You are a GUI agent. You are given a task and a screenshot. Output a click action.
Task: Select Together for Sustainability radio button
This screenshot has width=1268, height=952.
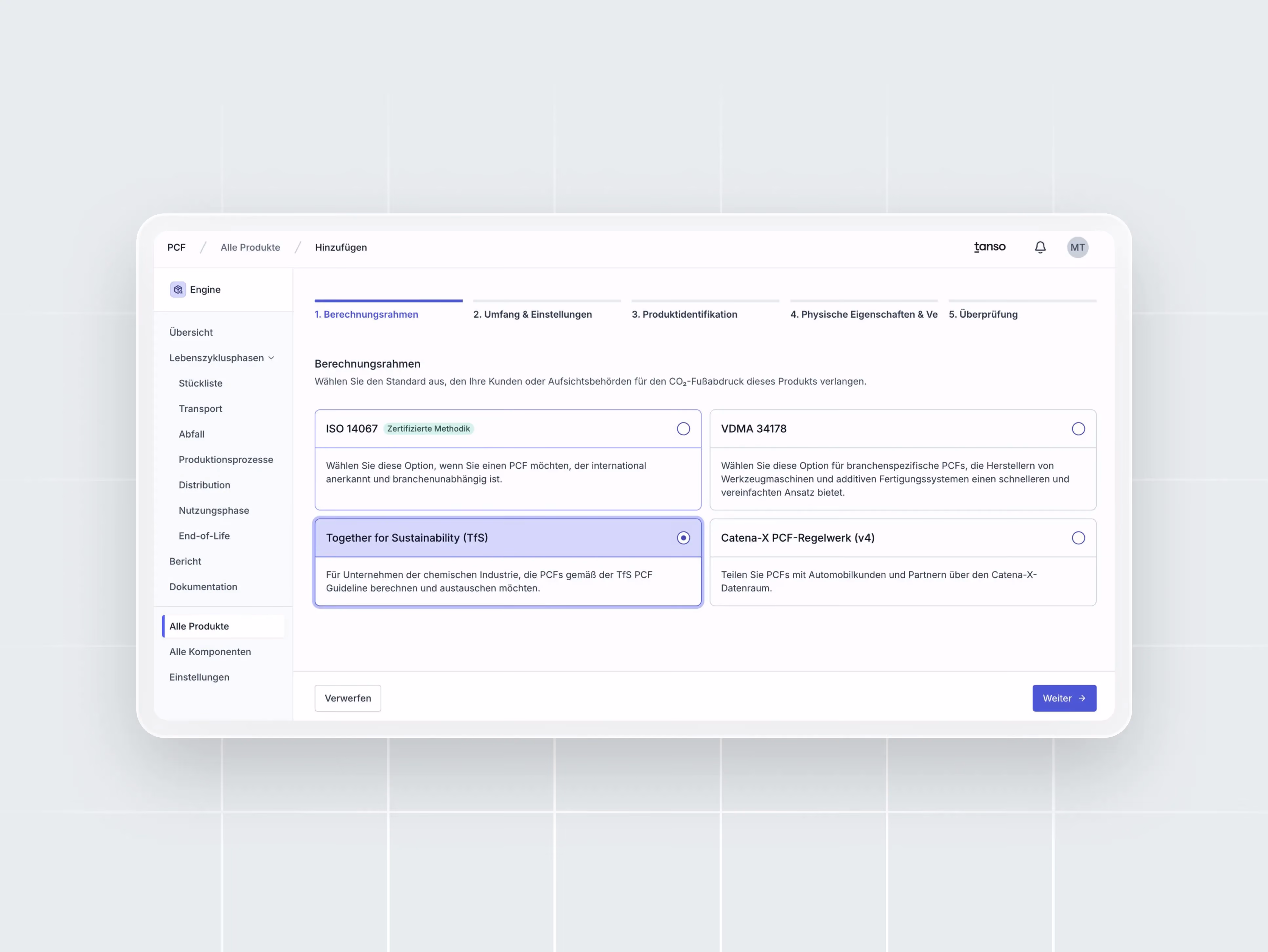[x=683, y=538]
